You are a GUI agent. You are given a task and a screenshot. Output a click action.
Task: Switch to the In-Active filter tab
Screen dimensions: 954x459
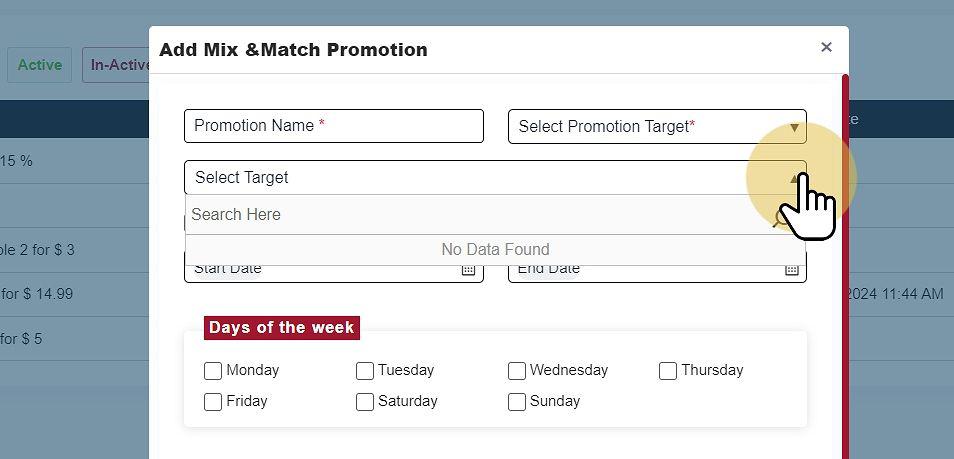pos(118,65)
